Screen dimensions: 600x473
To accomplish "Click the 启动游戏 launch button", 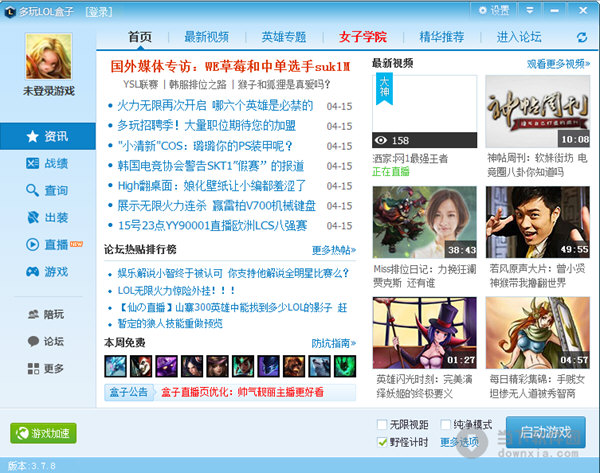I will point(546,432).
